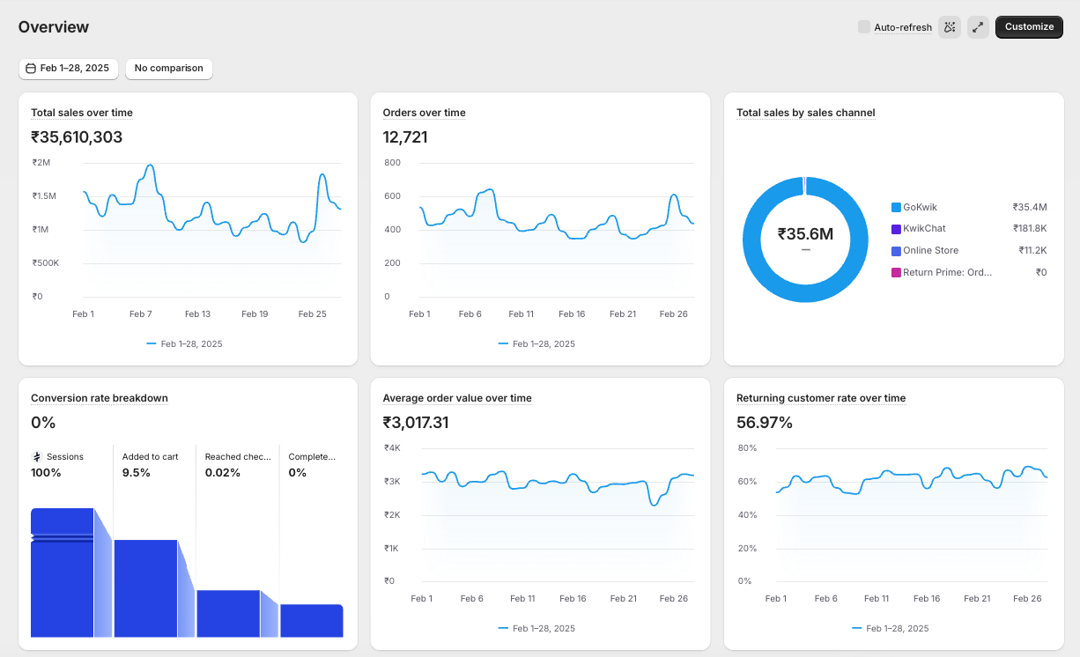Toggle the Total sales chart legend series
Image resolution: width=1080 pixels, height=657 pixels.
185,344
